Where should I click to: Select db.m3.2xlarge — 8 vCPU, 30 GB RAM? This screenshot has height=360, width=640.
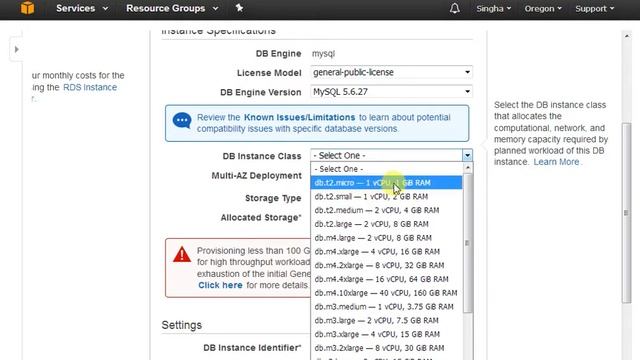coord(387,348)
